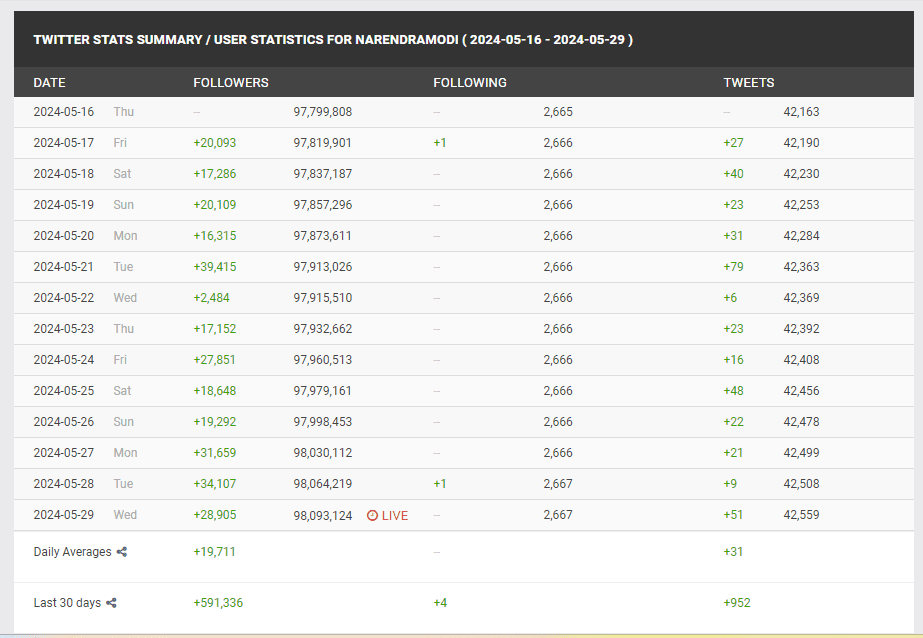
Task: Click share icon beside Daily Averages
Action: click(122, 552)
